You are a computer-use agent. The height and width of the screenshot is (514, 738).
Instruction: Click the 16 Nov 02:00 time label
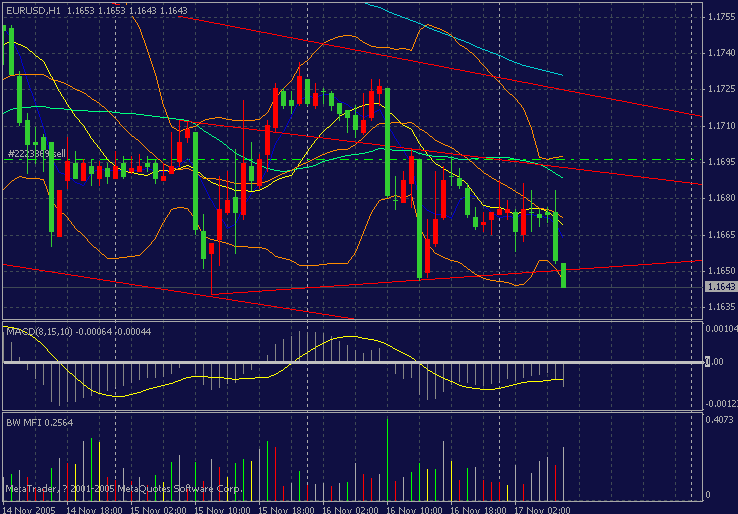[350, 510]
